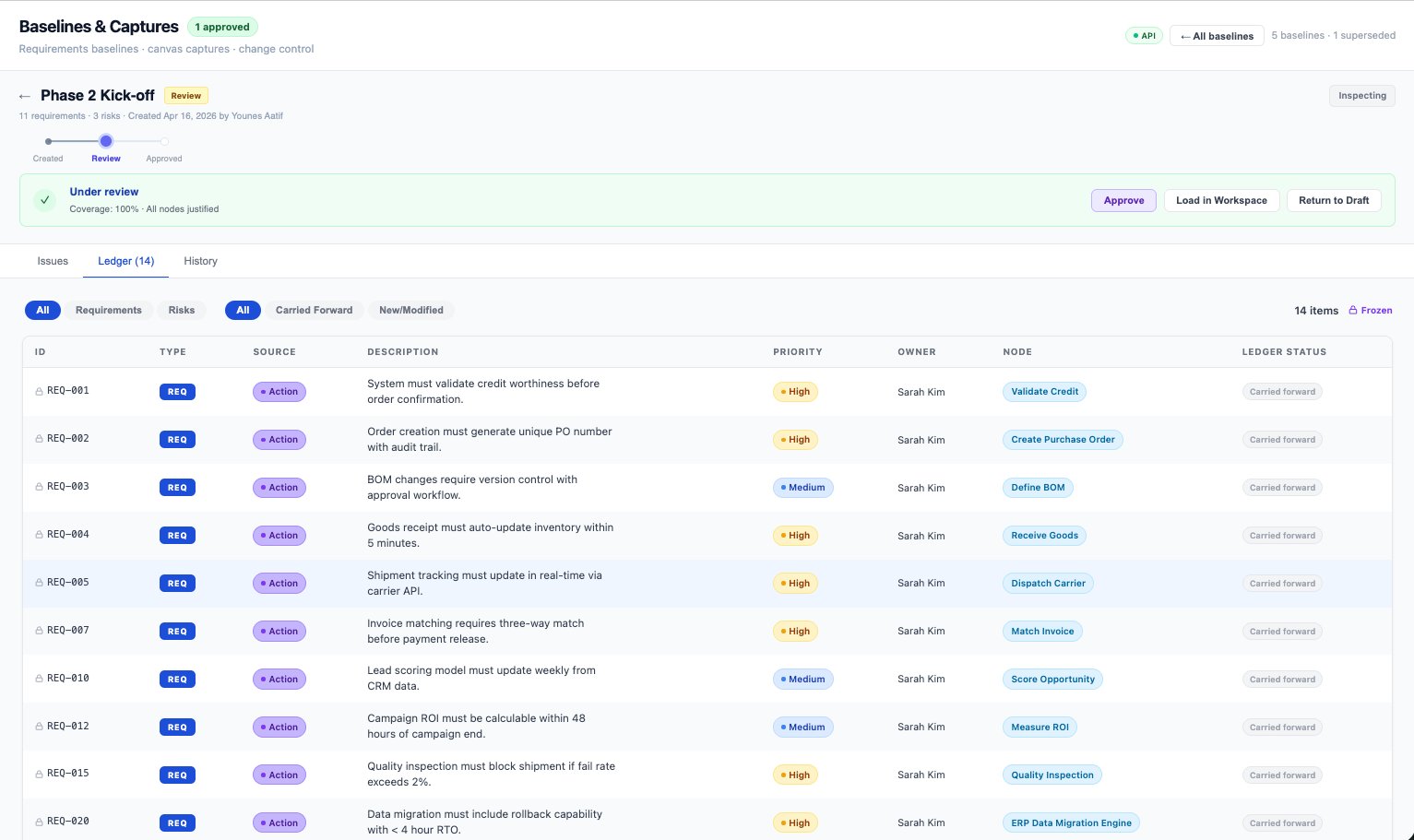This screenshot has width=1414, height=840.
Task: Toggle the Risks filter pill
Action: pyautogui.click(x=181, y=310)
